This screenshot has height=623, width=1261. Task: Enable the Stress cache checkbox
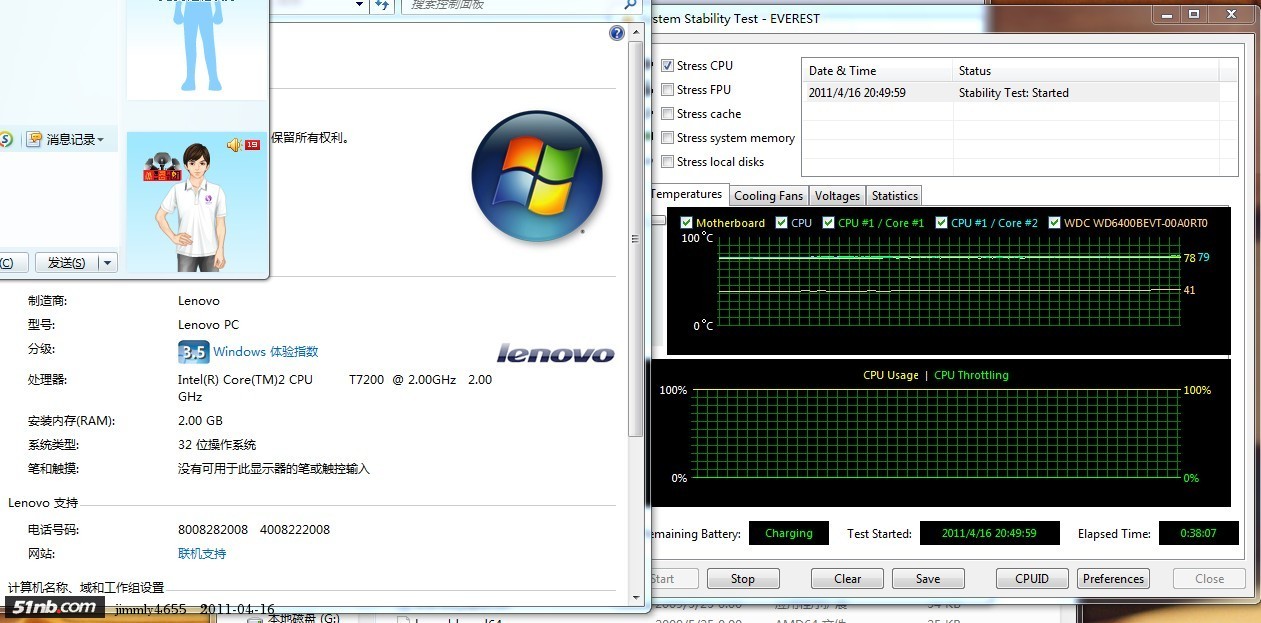coord(667,114)
